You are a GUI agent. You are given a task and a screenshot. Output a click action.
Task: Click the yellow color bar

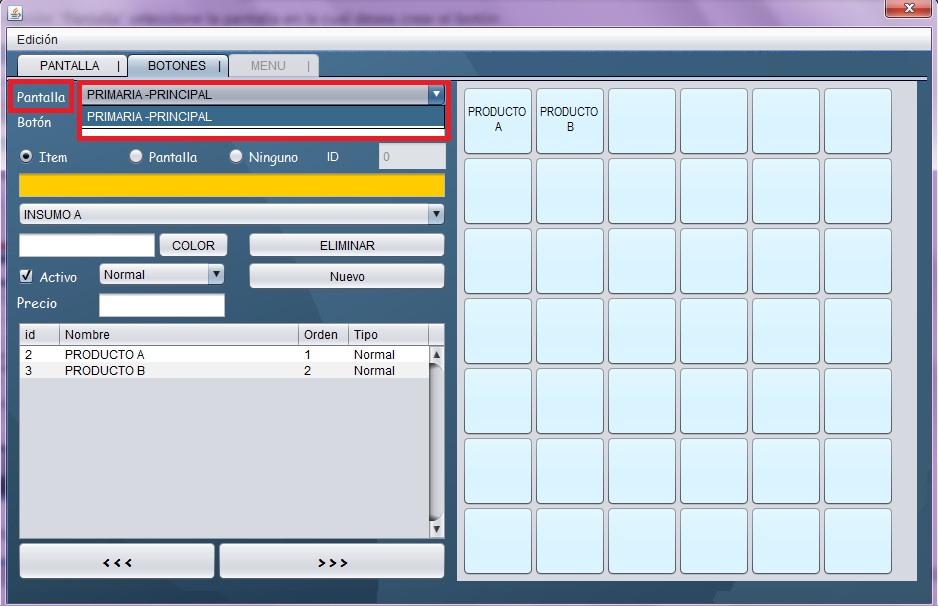click(x=231, y=185)
